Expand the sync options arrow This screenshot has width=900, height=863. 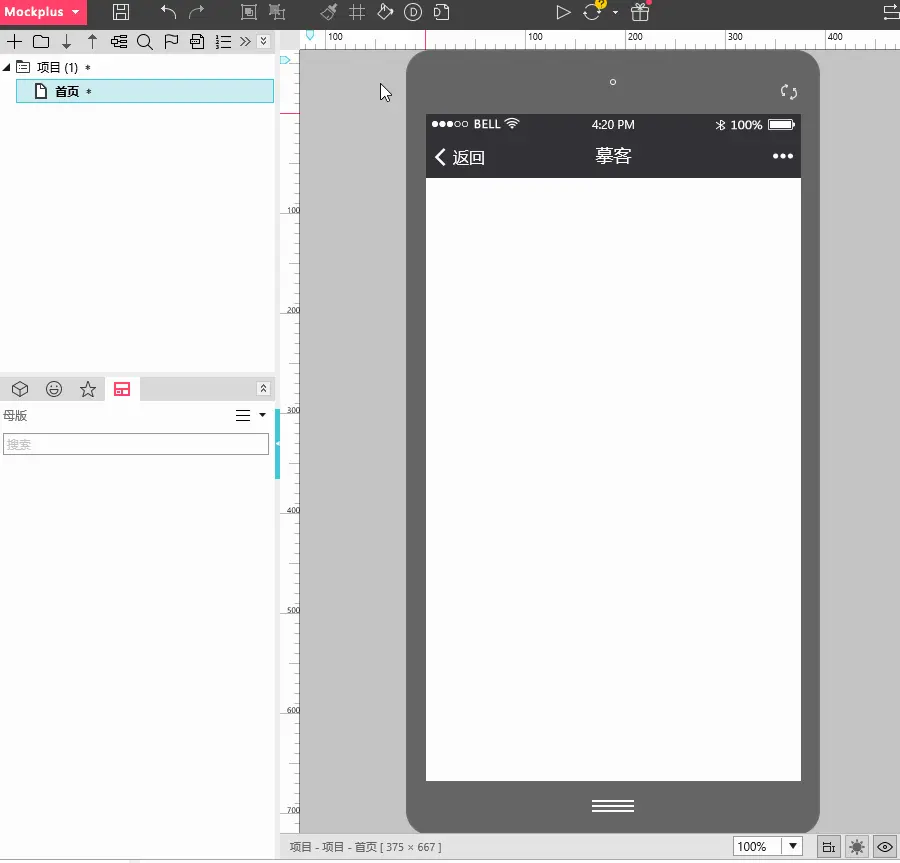click(x=615, y=13)
